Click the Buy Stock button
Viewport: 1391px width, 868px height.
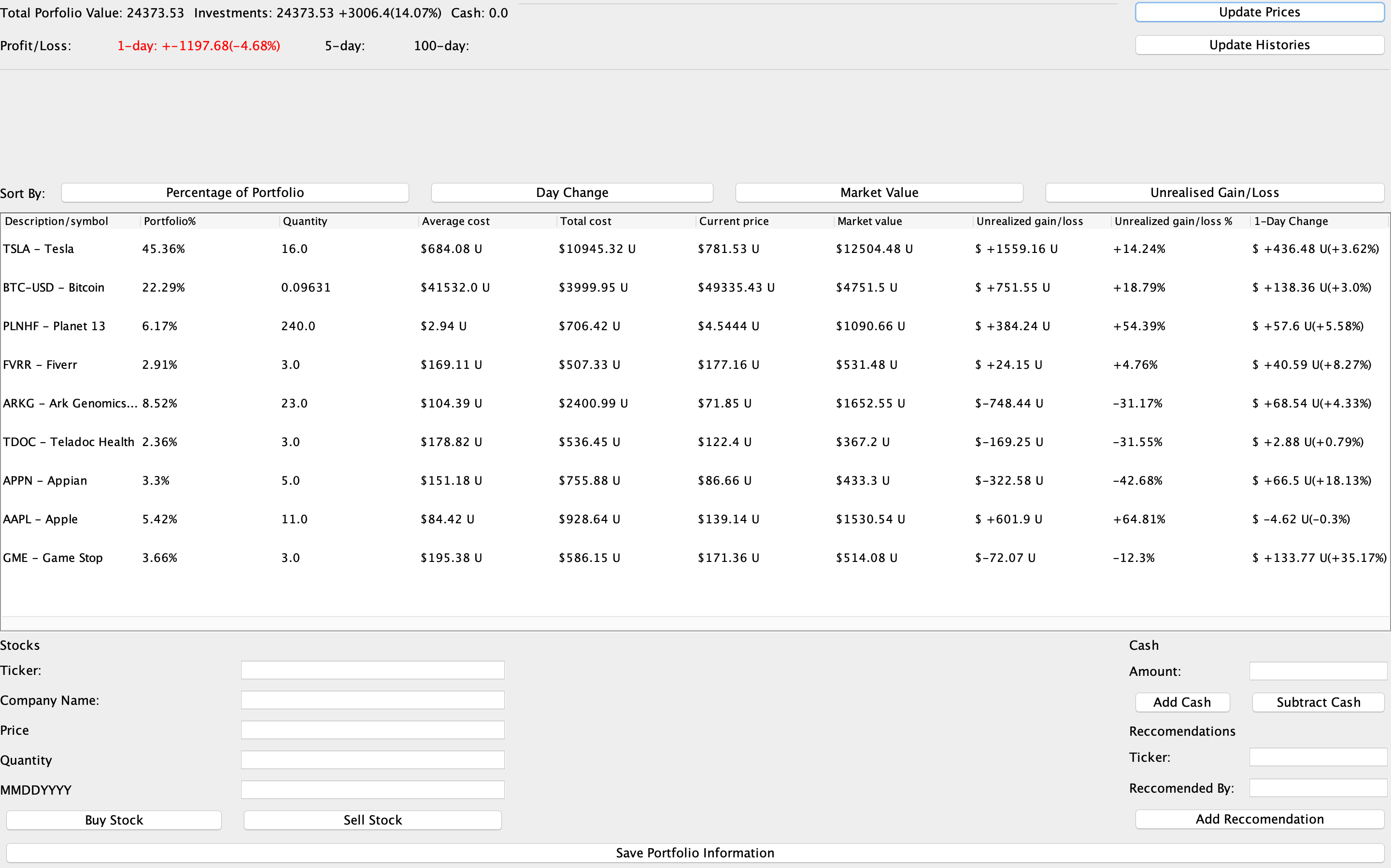pos(113,820)
